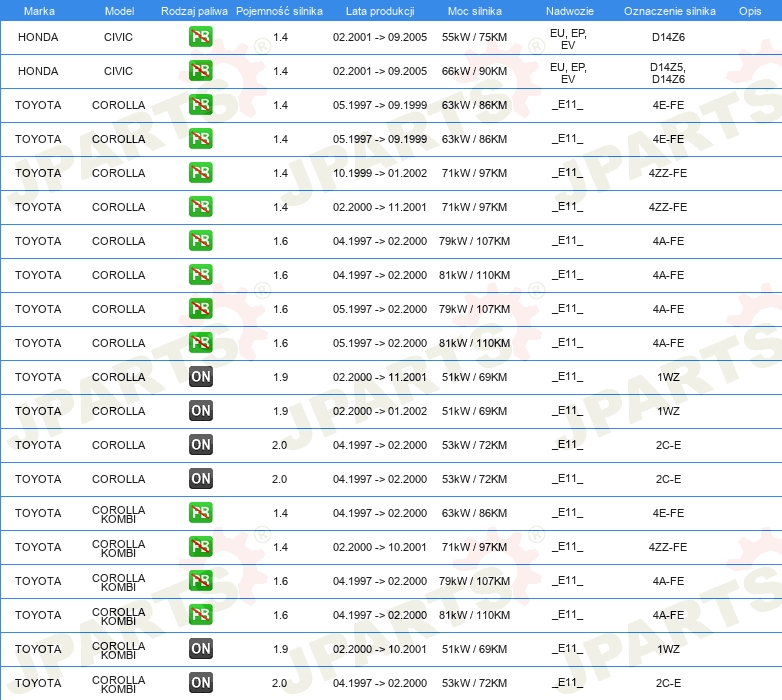Click petrol icon in Corolla 05.1997 79kW / 107KM row
782x700 pixels.
200,309
